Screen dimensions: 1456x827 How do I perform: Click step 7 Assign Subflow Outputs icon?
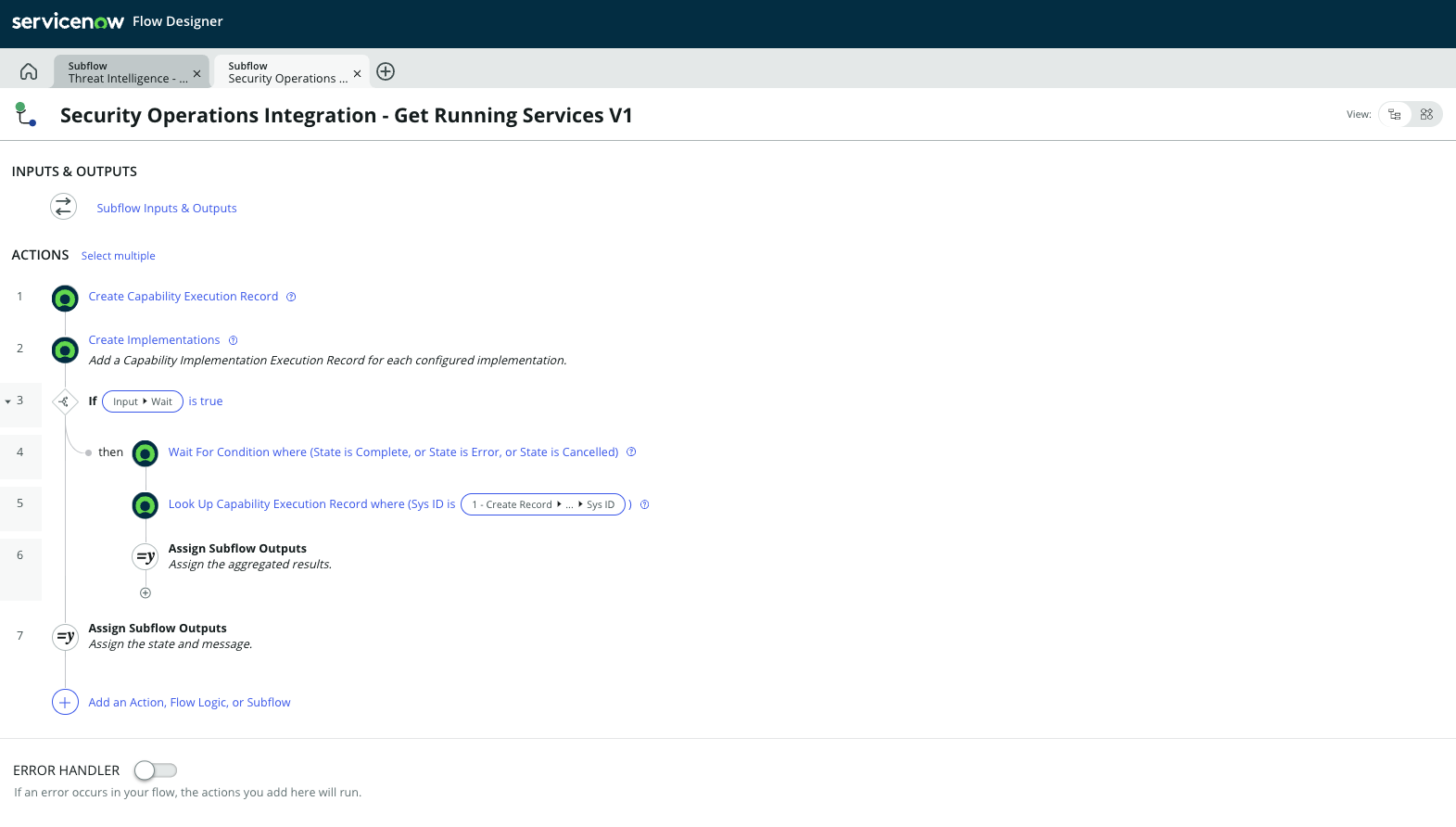pos(65,636)
